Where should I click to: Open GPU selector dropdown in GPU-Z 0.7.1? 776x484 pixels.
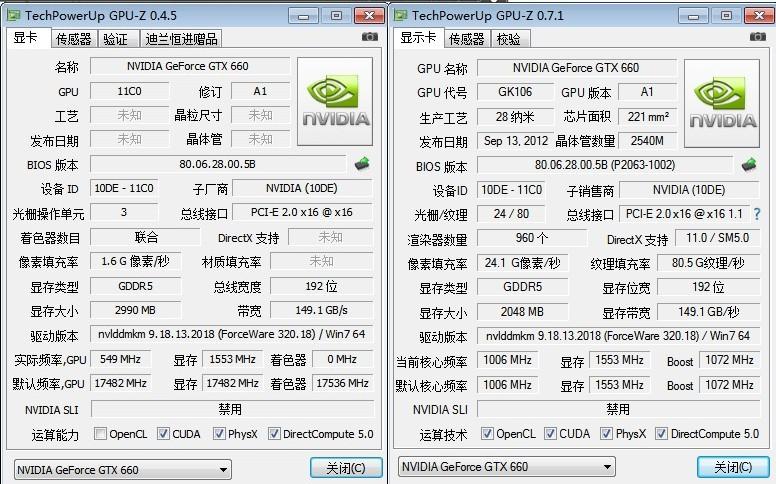coord(507,466)
